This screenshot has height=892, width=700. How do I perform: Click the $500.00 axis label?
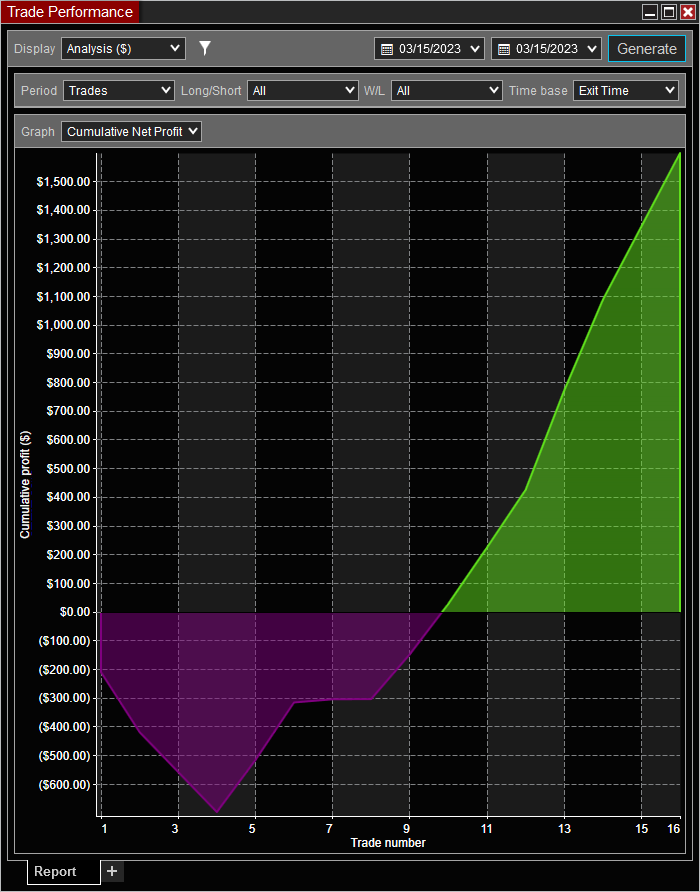coord(68,468)
